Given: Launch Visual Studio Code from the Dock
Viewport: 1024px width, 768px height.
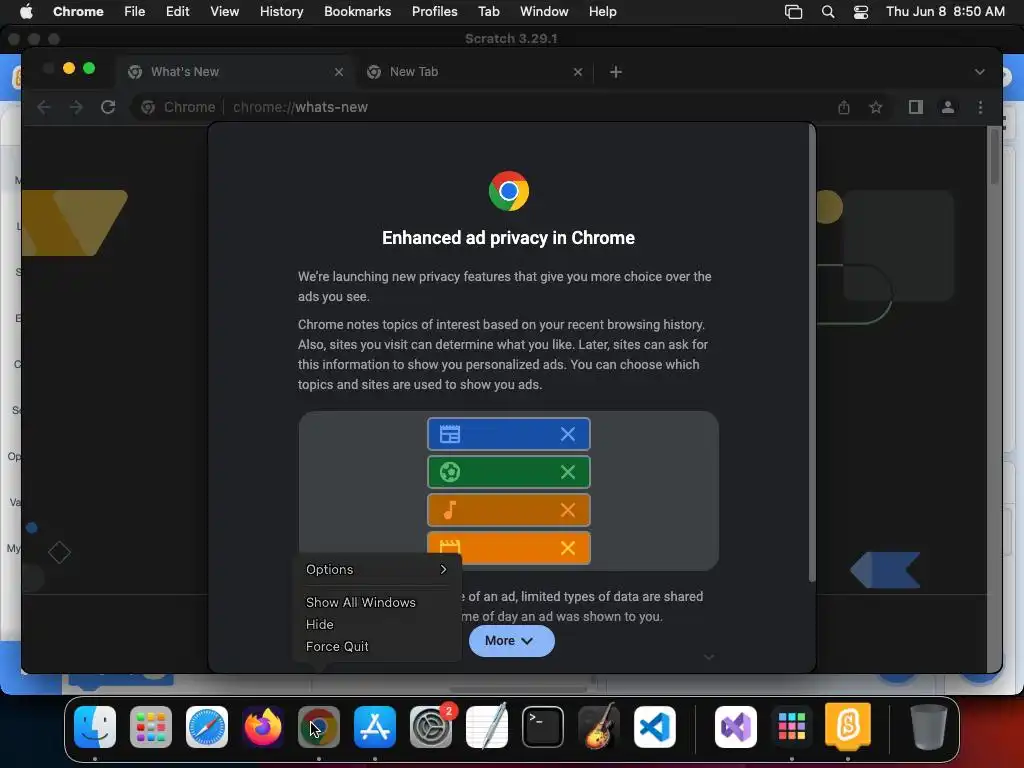Looking at the screenshot, I should 654,726.
